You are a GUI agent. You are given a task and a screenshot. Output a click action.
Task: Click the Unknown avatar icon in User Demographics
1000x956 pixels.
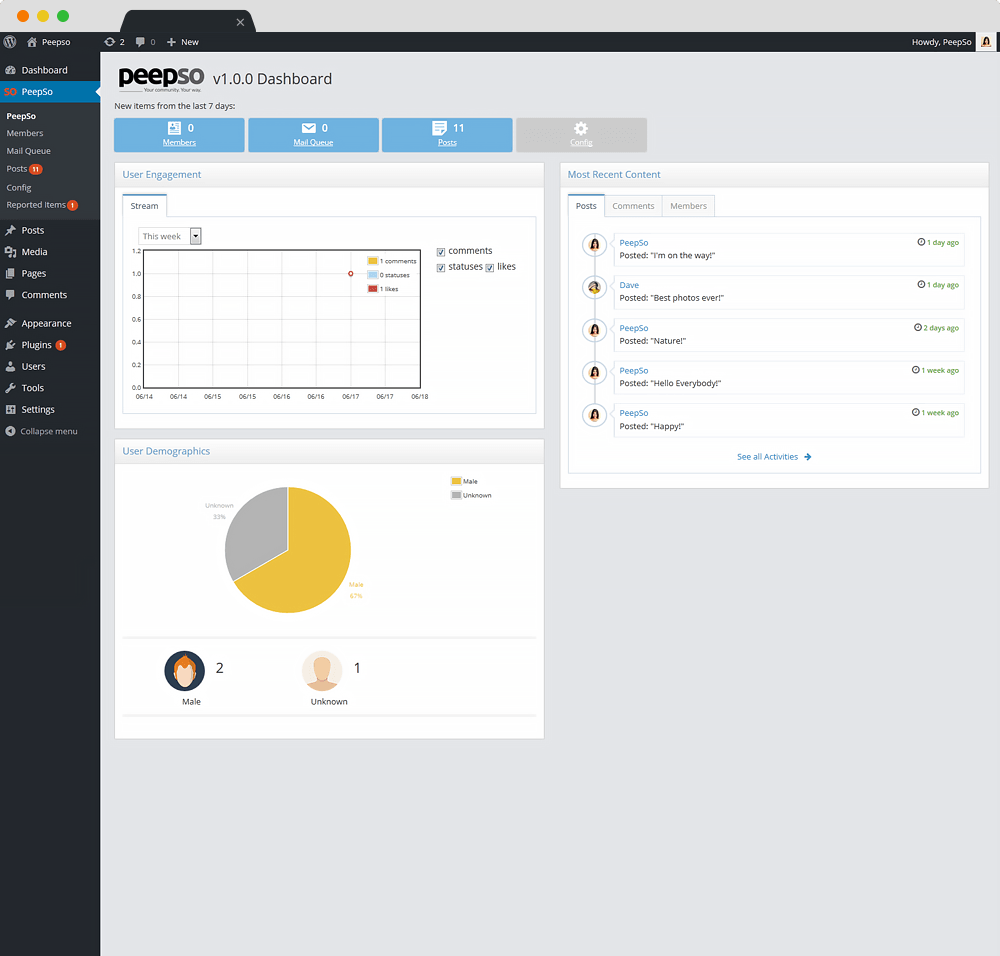click(322, 671)
